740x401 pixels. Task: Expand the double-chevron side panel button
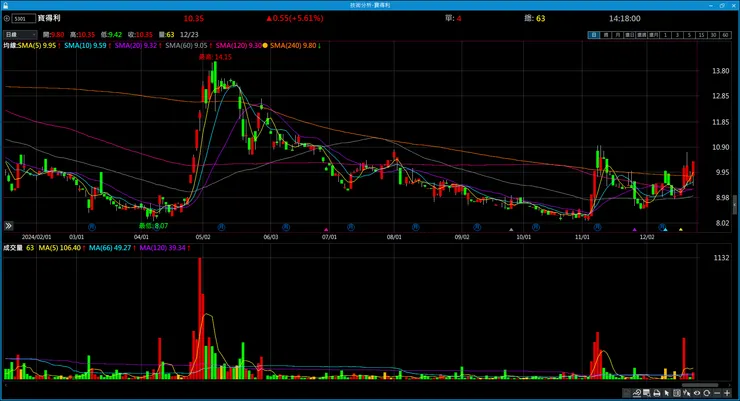[x=8, y=226]
